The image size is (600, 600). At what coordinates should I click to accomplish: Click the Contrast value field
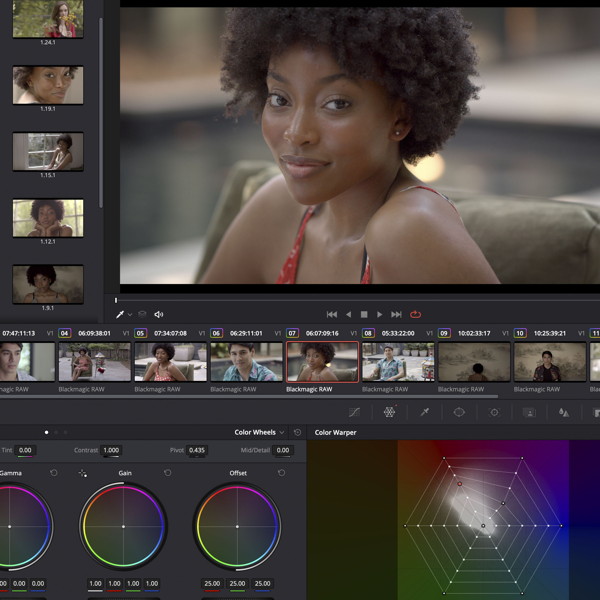[x=111, y=450]
